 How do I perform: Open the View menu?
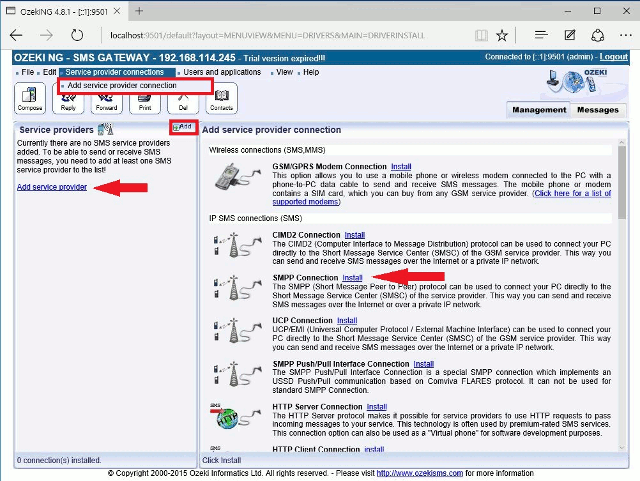pos(284,72)
